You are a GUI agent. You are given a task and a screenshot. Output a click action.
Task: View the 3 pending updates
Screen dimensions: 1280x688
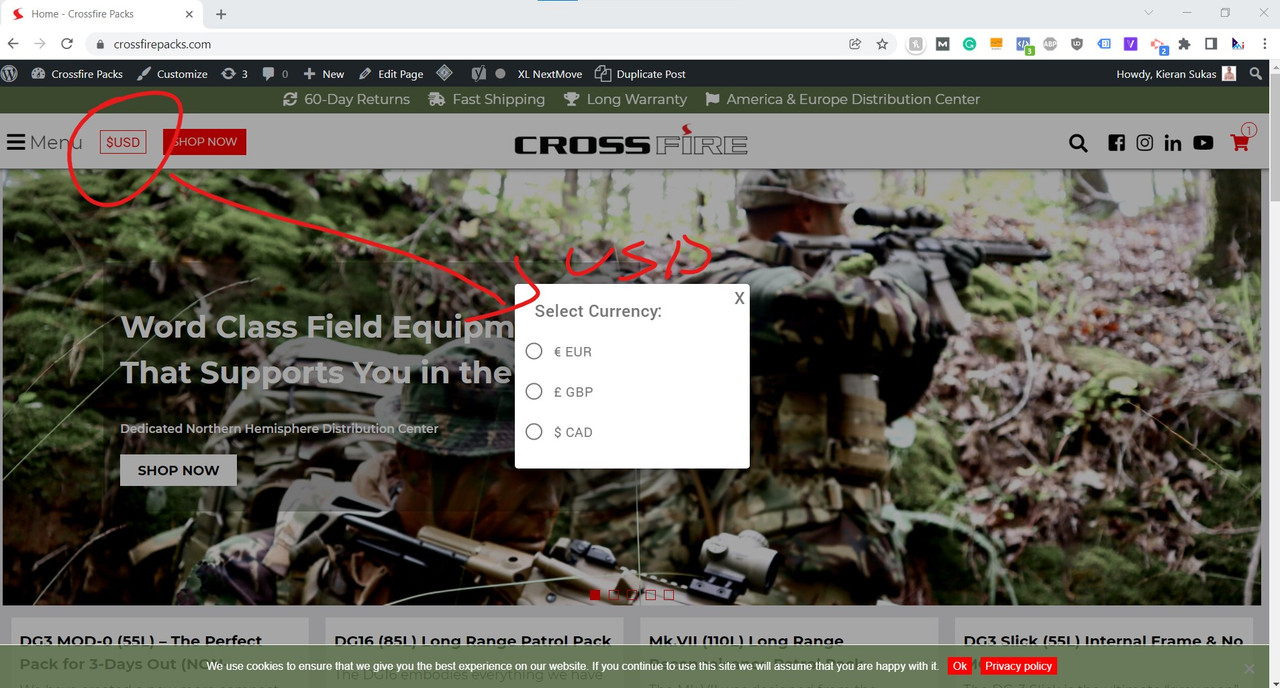(234, 74)
